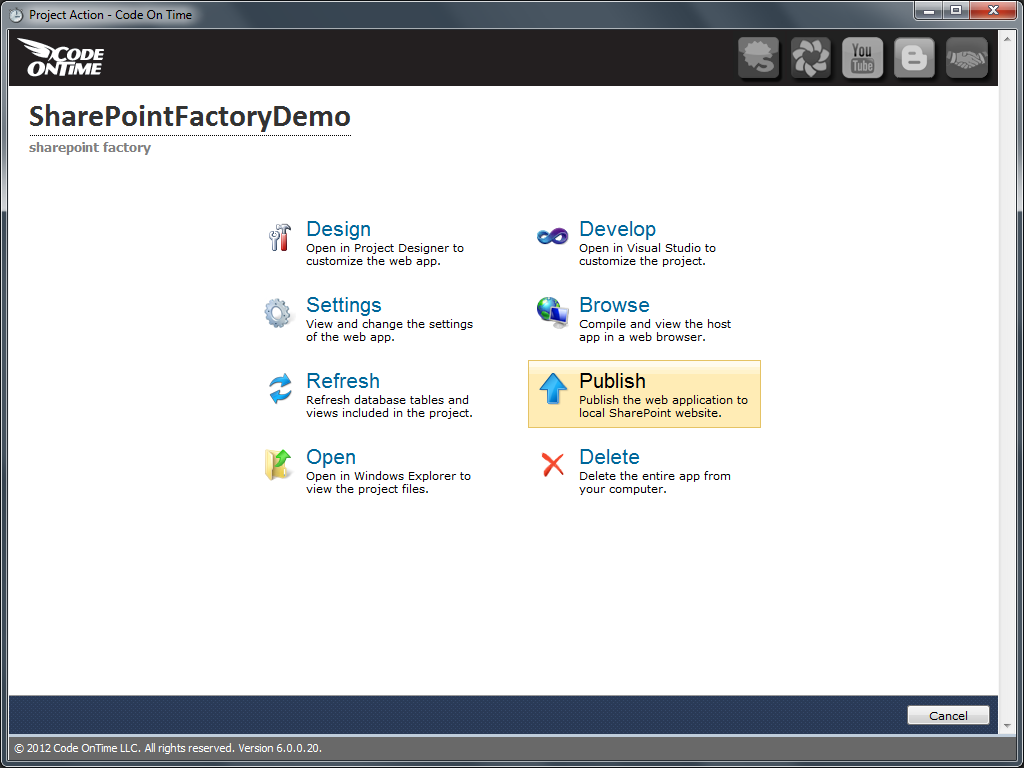Click the Design hammer and wrench icon
The width and height of the screenshot is (1024, 768).
pyautogui.click(x=280, y=238)
